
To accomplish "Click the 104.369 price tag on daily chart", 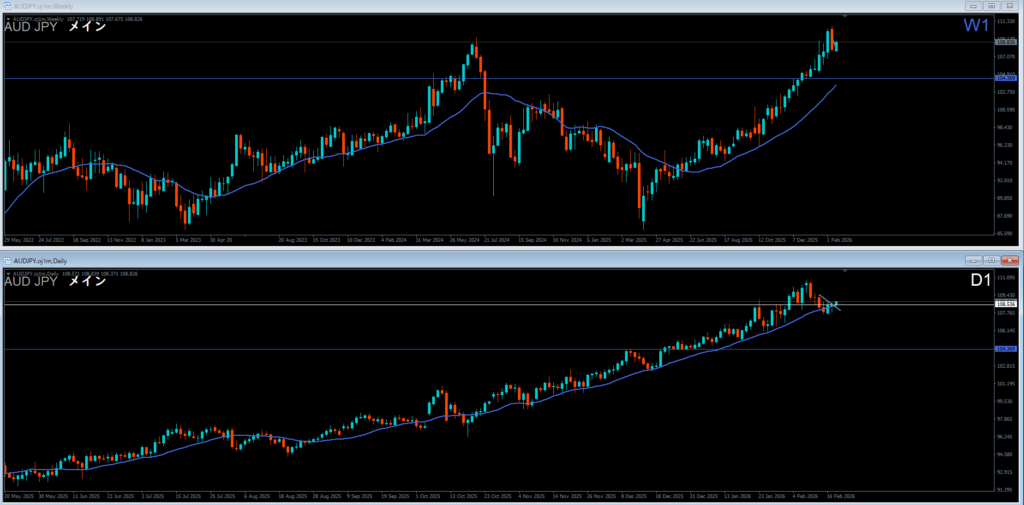I will (x=1006, y=349).
